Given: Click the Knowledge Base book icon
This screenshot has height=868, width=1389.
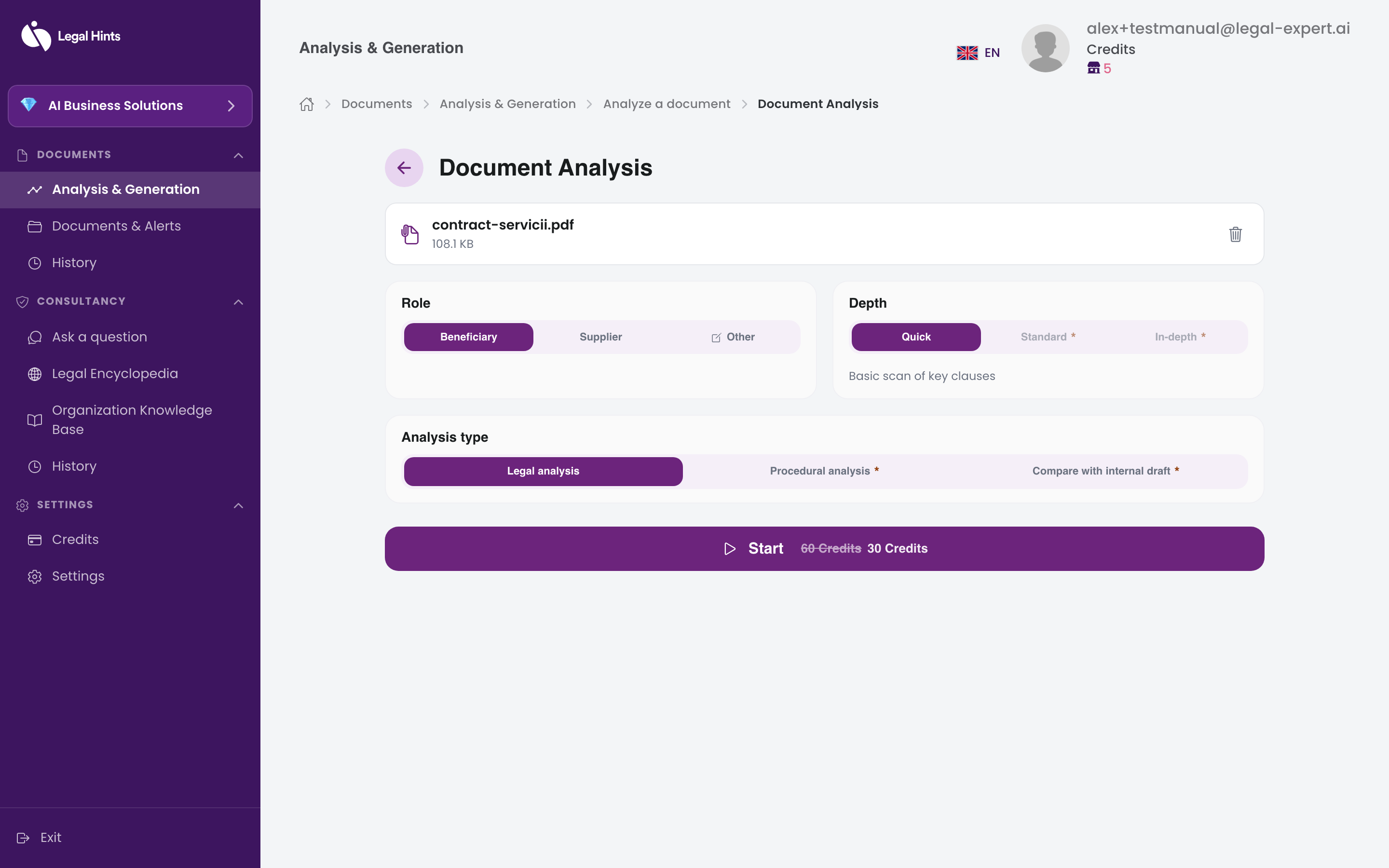Looking at the screenshot, I should [35, 420].
